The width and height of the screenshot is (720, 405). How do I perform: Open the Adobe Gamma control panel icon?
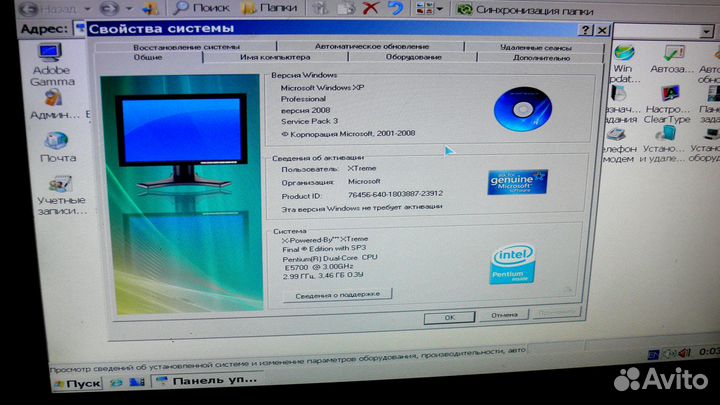pyautogui.click(x=51, y=65)
